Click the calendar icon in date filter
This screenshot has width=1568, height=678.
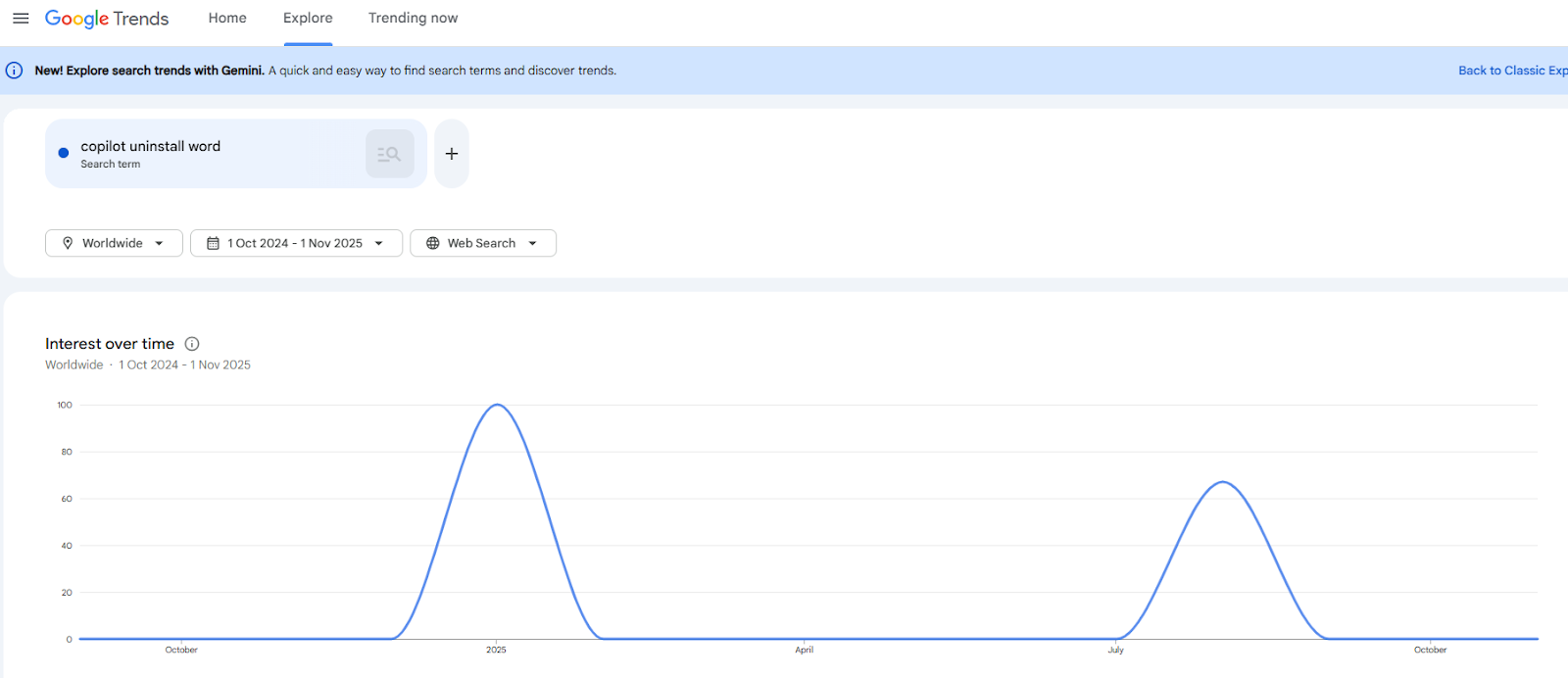pyautogui.click(x=213, y=243)
